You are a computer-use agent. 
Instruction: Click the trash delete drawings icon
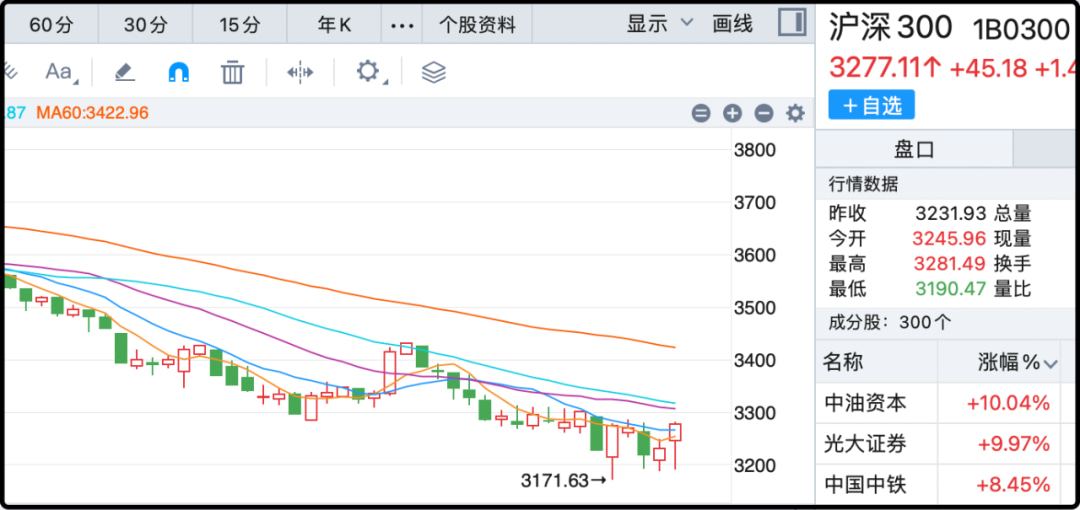[x=233, y=72]
